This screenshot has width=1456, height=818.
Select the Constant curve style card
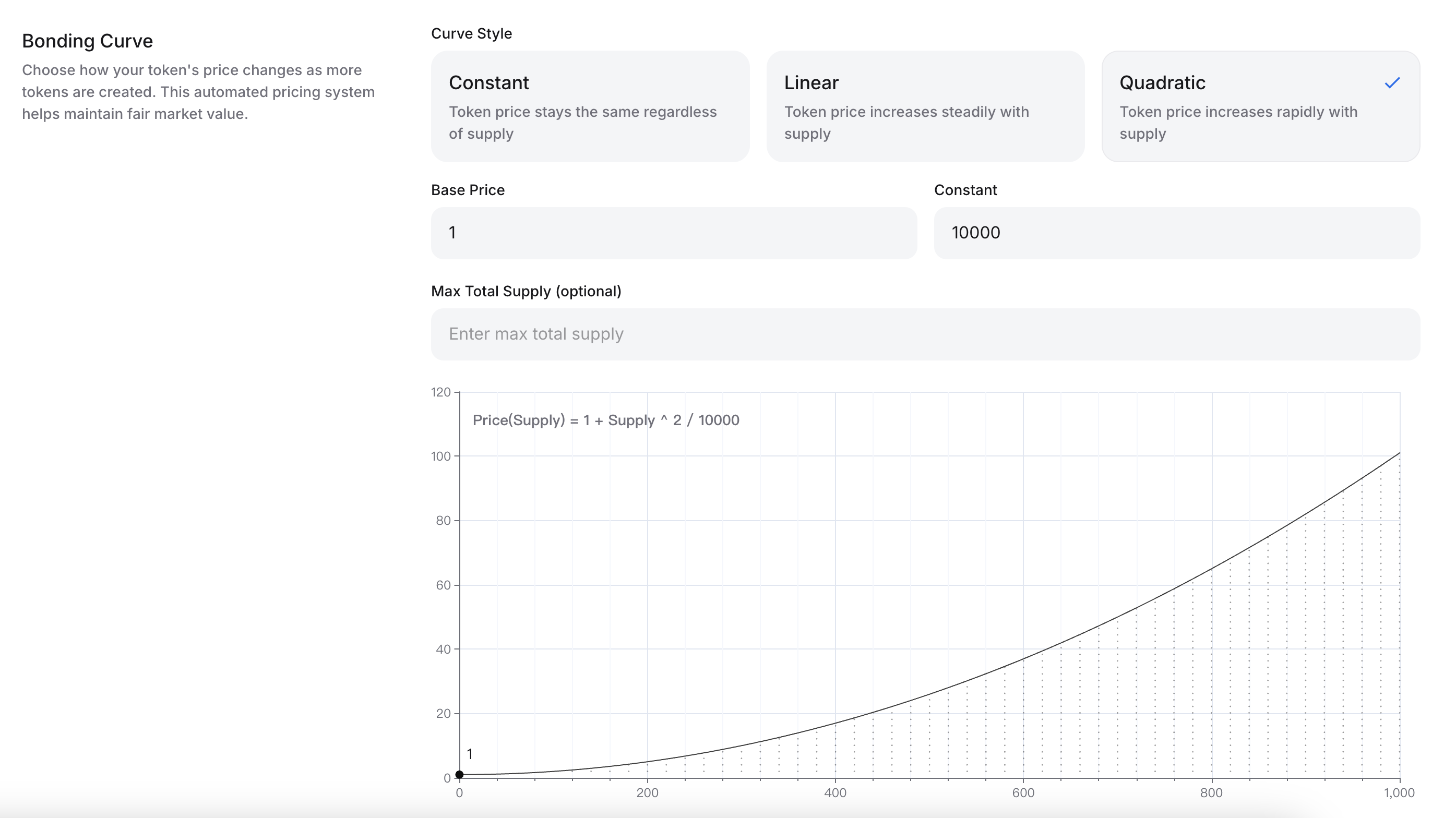[x=590, y=106]
